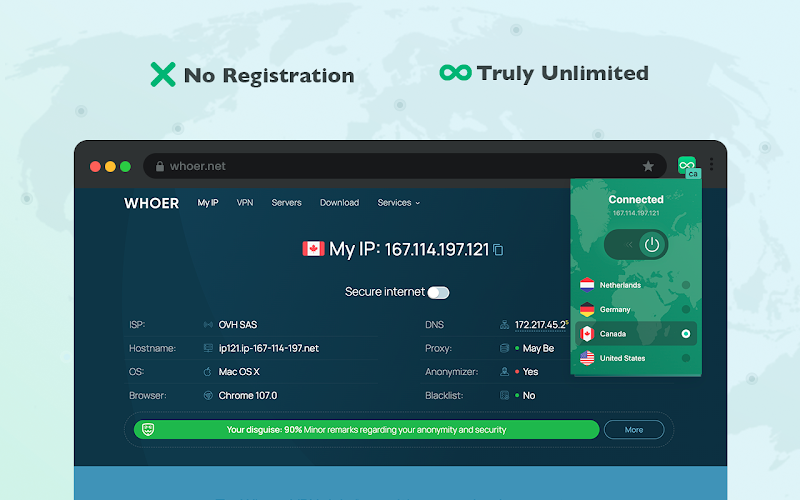Image resolution: width=800 pixels, height=500 pixels.
Task: Toggle the Secure internet switch
Action: coord(438,292)
